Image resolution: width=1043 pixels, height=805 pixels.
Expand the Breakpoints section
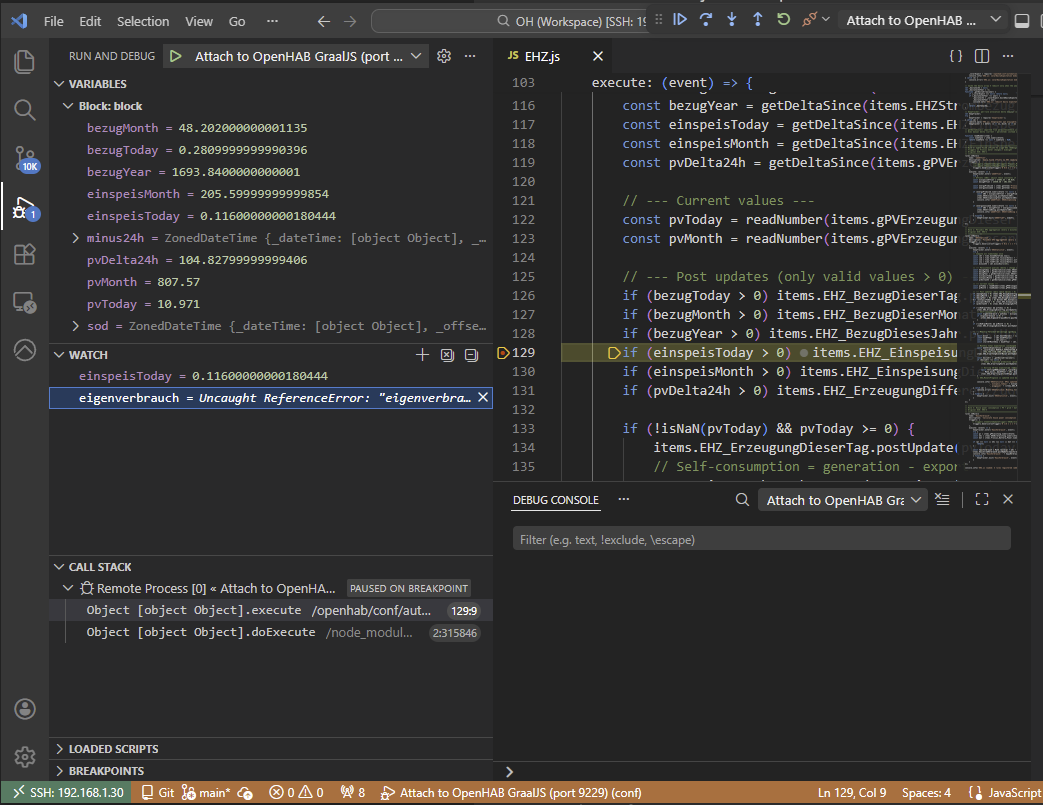coord(106,771)
